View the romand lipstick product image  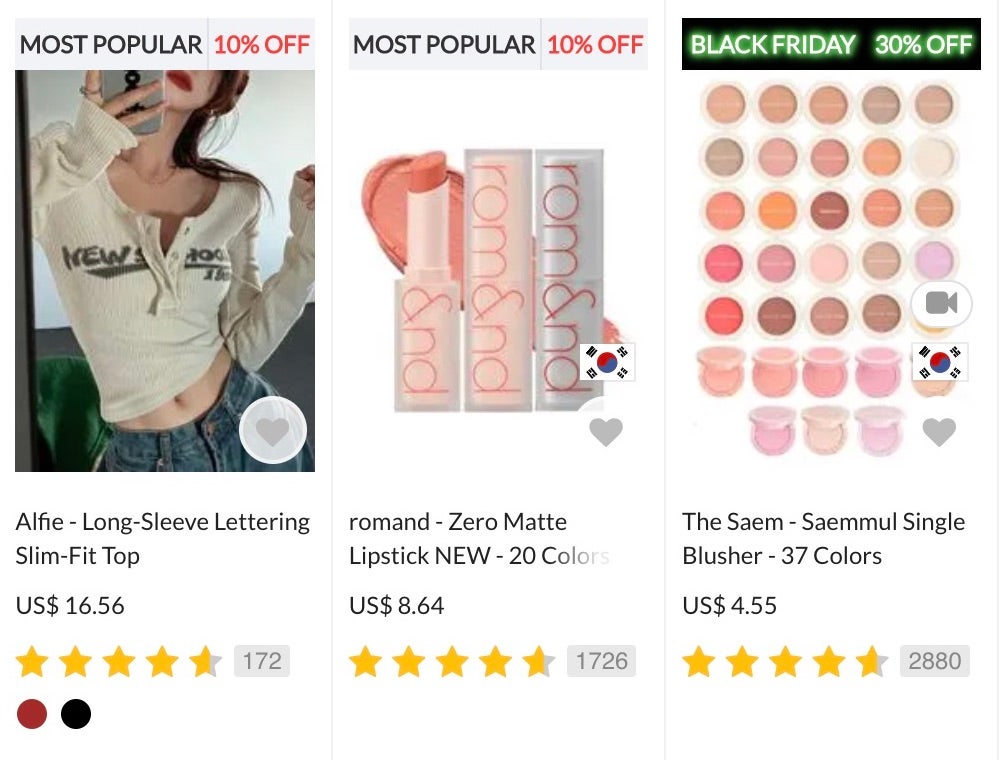499,271
